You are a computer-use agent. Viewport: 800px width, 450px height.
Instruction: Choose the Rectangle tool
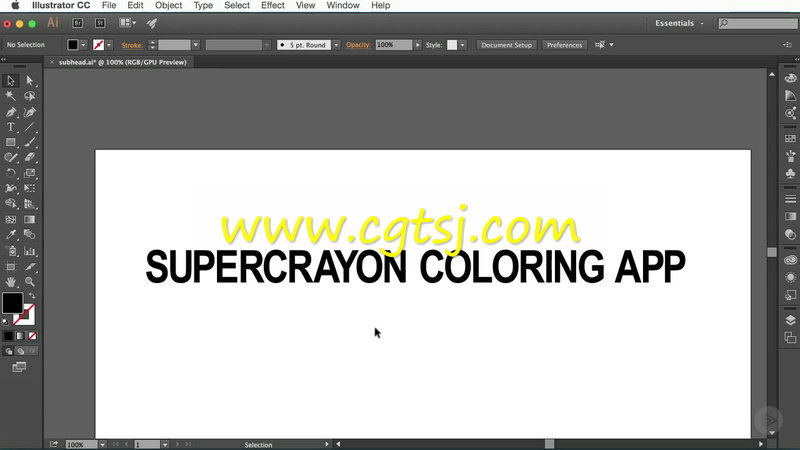11,142
